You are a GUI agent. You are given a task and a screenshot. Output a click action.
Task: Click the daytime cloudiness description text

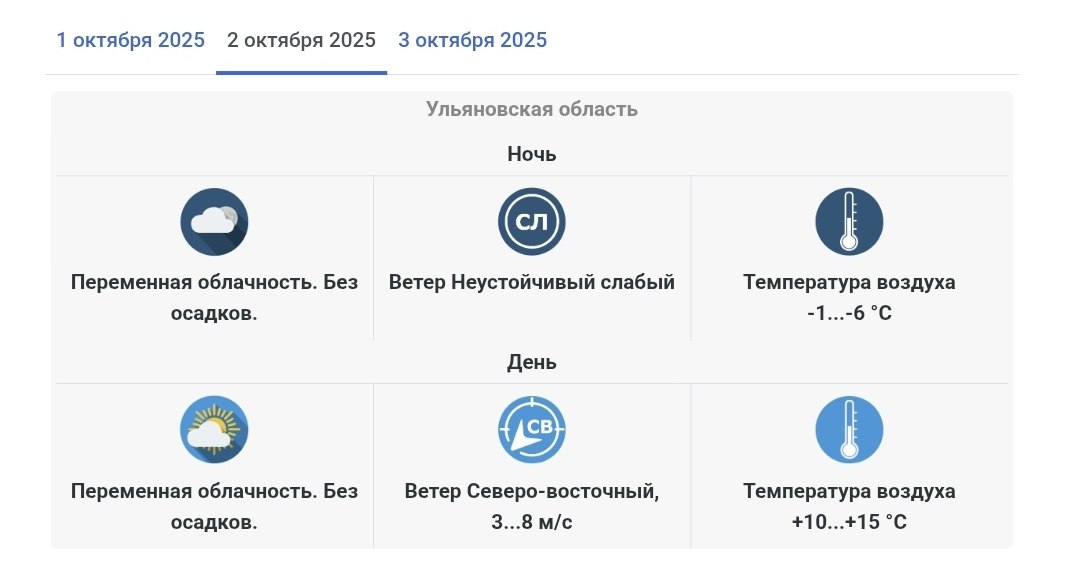click(214, 506)
